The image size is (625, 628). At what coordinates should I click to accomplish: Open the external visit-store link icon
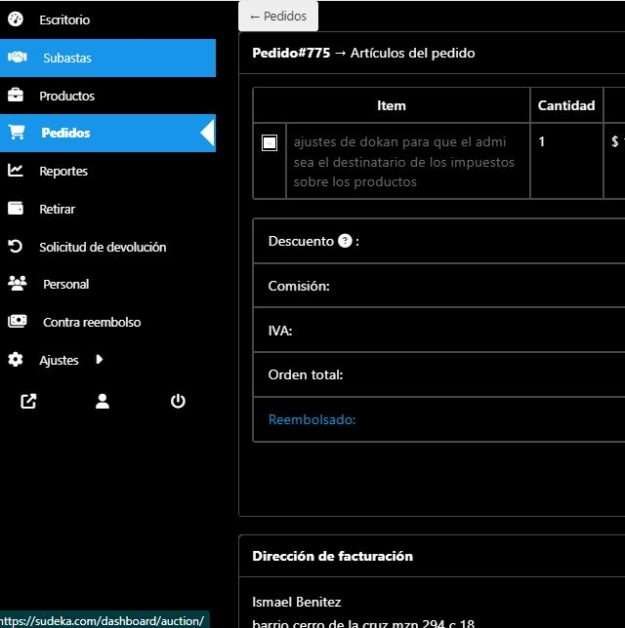click(x=28, y=401)
